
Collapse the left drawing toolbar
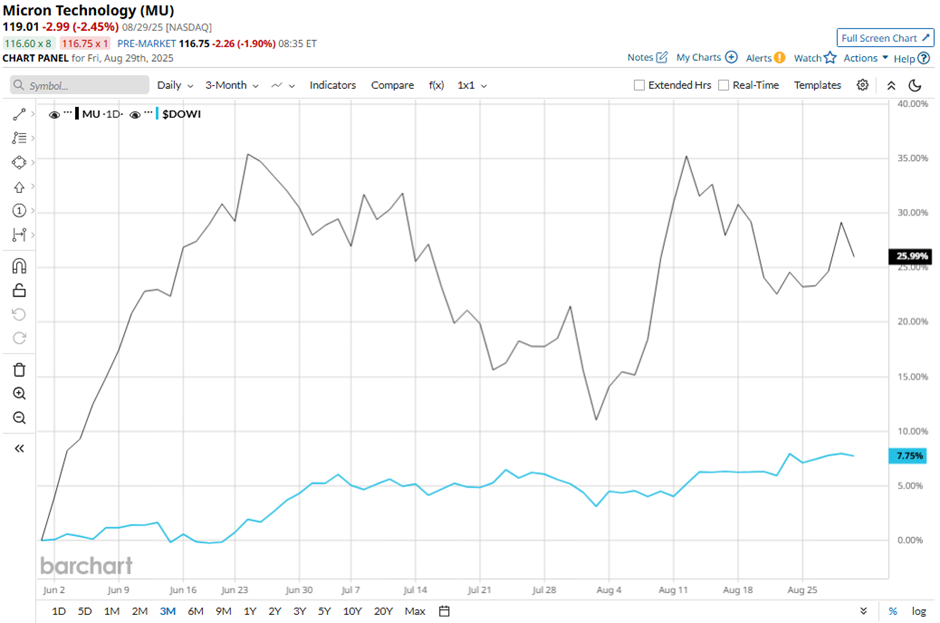tap(19, 449)
